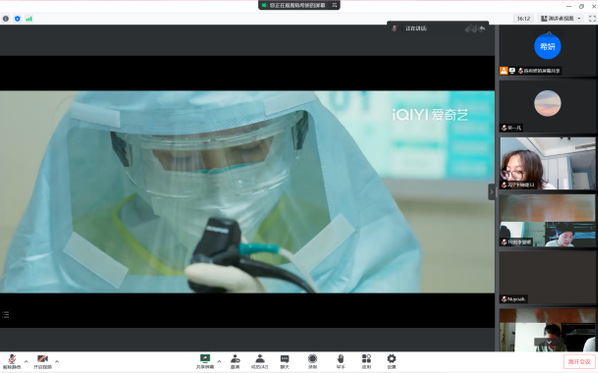Open the Invite participants icon
Screen dimensions: 598x373
[235, 361]
